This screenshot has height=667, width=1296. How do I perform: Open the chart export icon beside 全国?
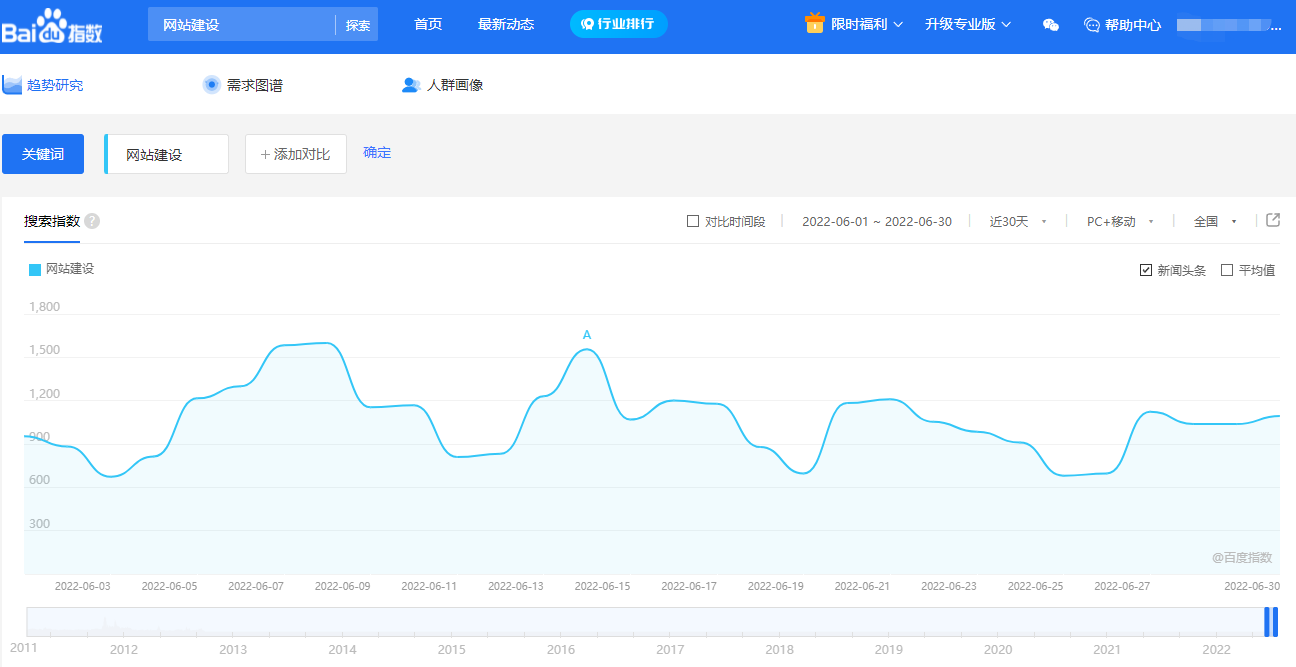click(1273, 219)
